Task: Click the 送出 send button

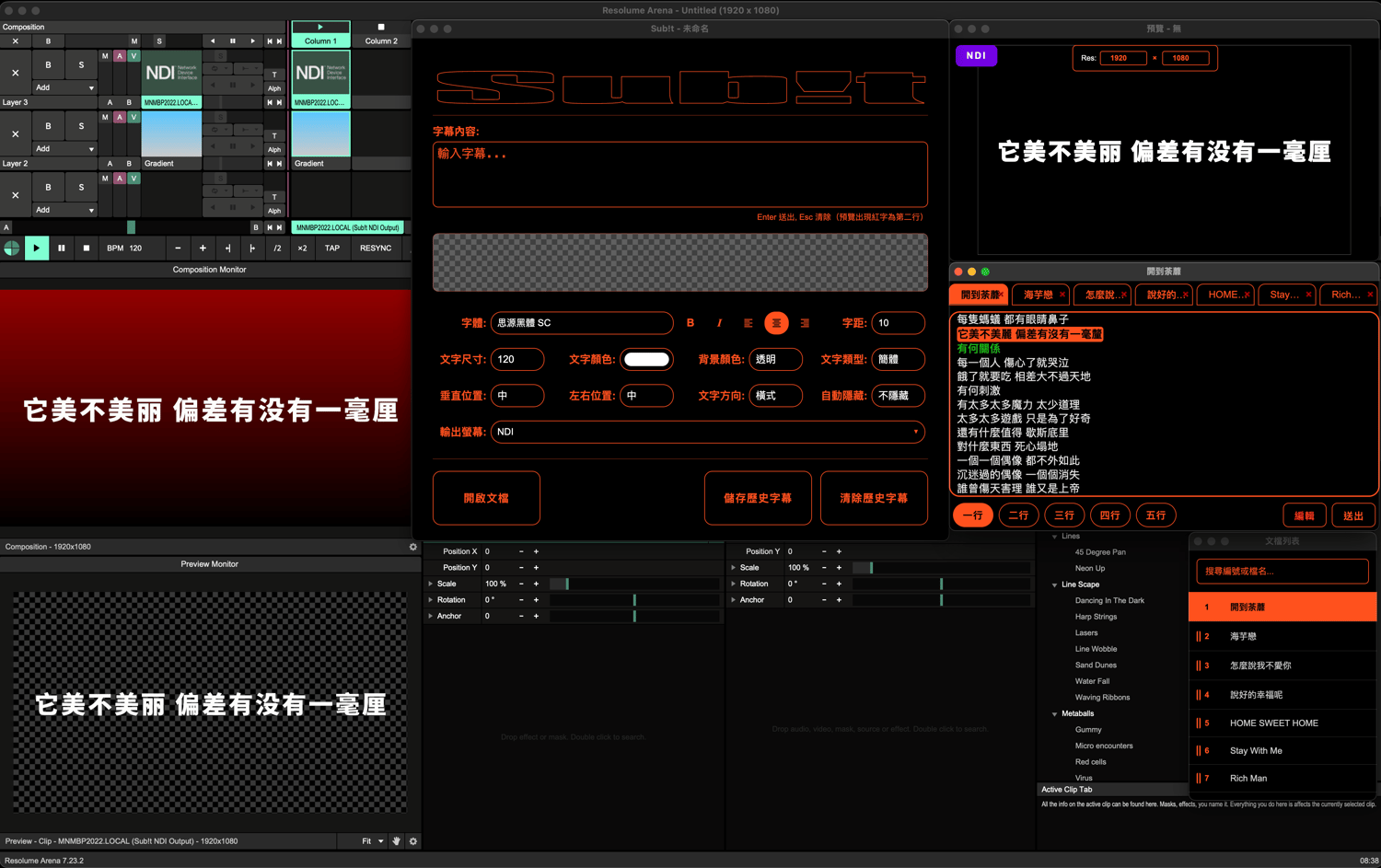Action: point(1352,515)
